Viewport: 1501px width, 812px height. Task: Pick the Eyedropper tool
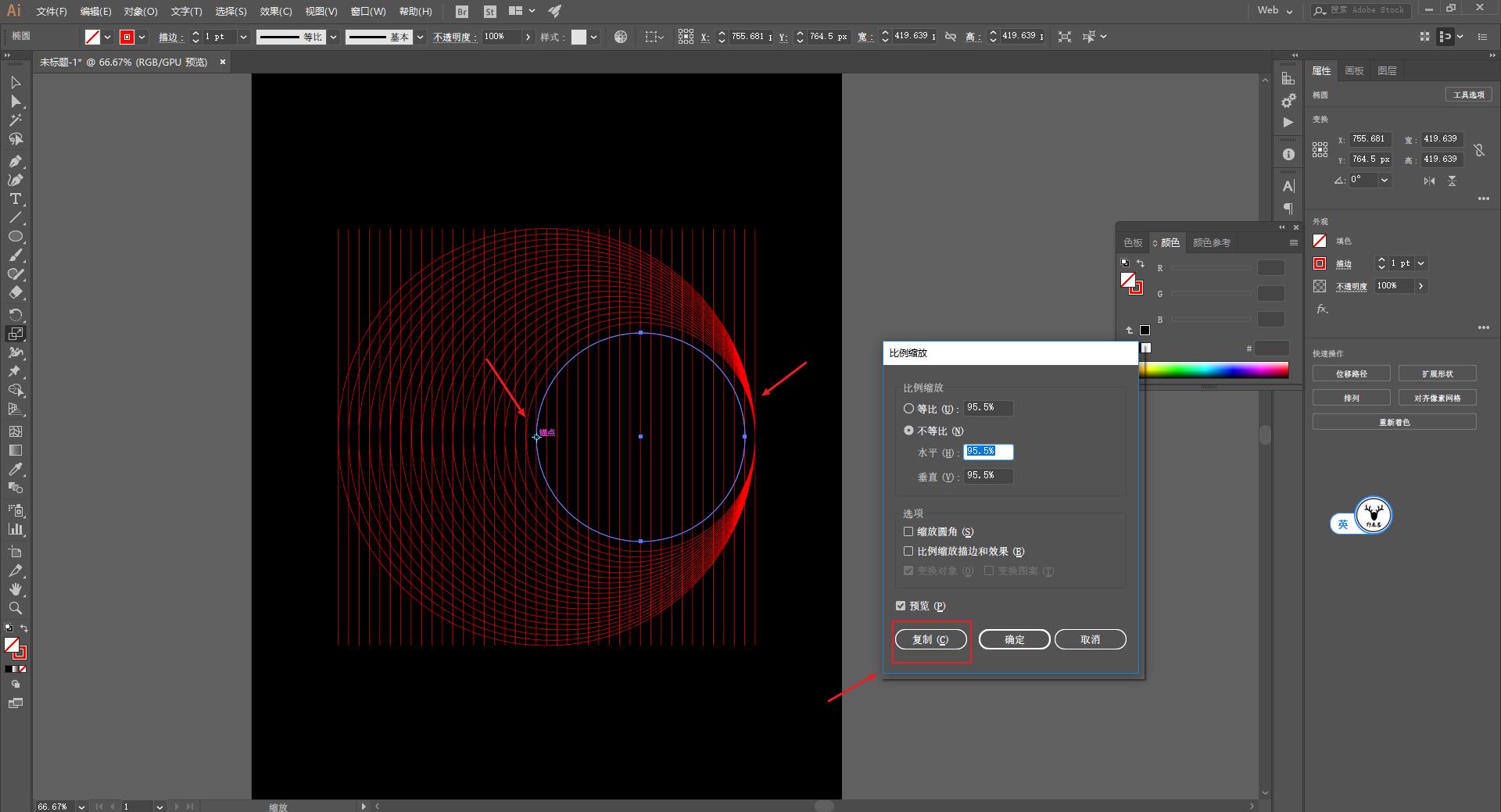[15, 469]
